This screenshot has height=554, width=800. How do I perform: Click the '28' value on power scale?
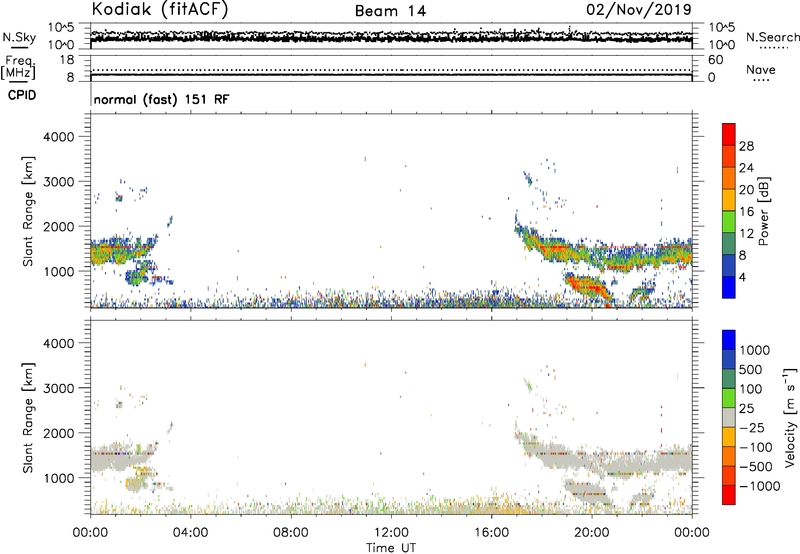(746, 146)
